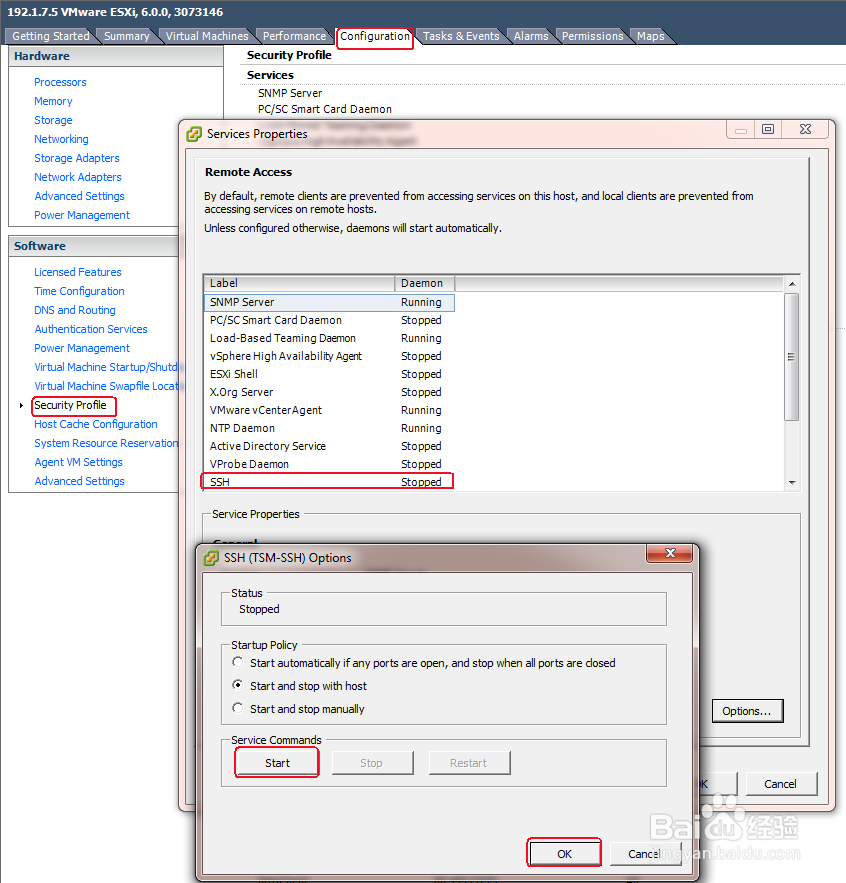Viewport: 846px width, 883px height.
Task: Switch to the Getting Started tab
Action: (x=51, y=36)
